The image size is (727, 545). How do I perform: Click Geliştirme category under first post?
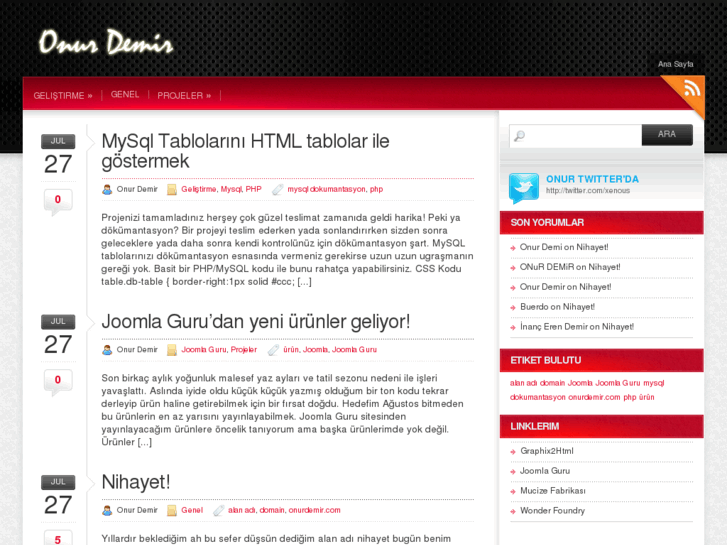(198, 189)
